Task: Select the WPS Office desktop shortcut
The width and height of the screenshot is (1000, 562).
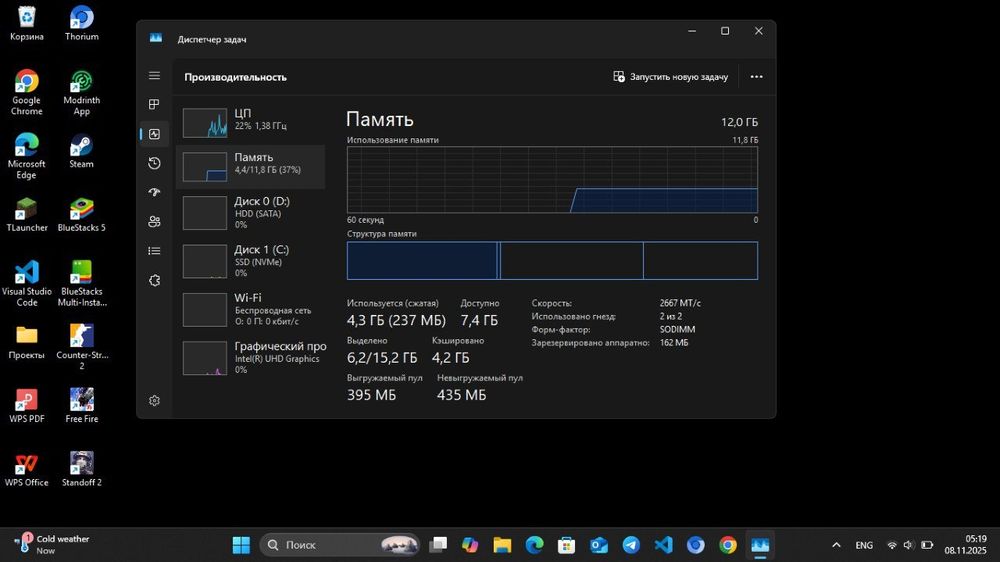Action: (27, 470)
